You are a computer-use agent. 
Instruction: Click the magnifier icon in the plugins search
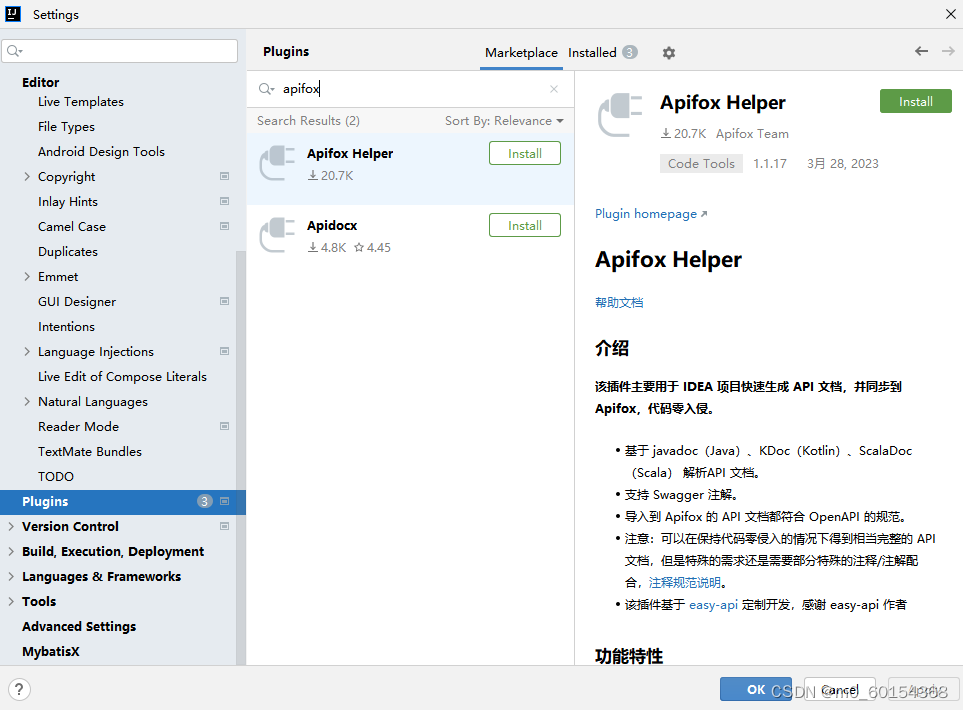263,88
